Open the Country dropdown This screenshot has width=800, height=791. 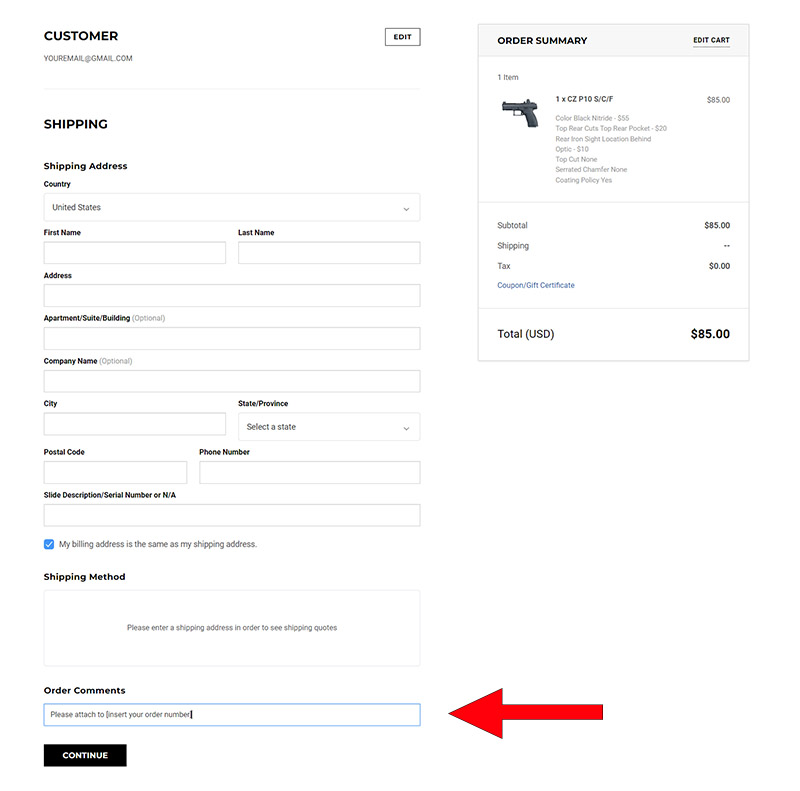[231, 207]
